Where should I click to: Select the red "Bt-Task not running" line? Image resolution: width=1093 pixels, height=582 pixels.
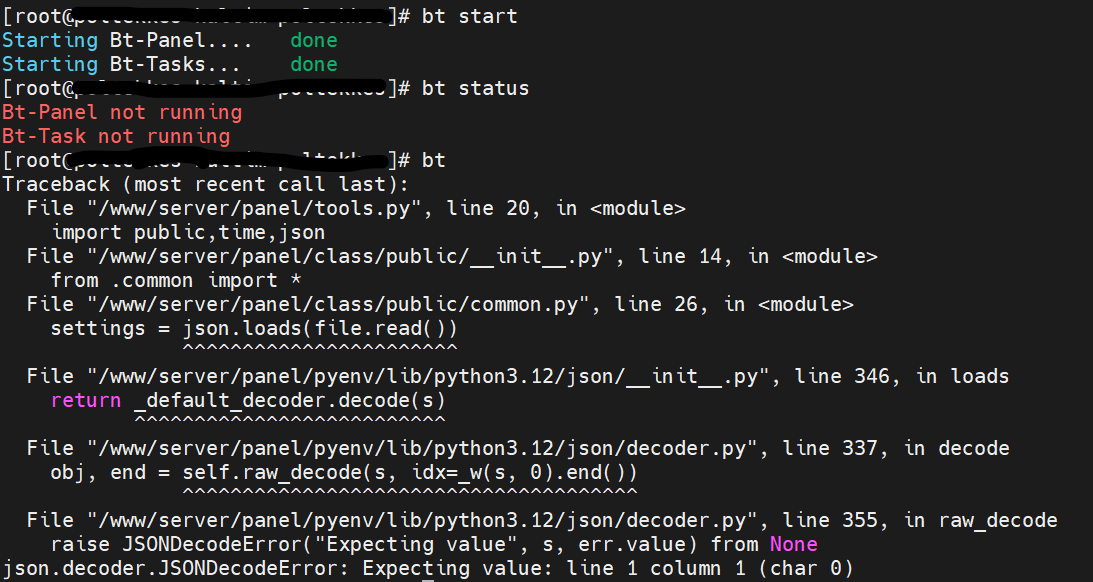pyautogui.click(x=116, y=136)
